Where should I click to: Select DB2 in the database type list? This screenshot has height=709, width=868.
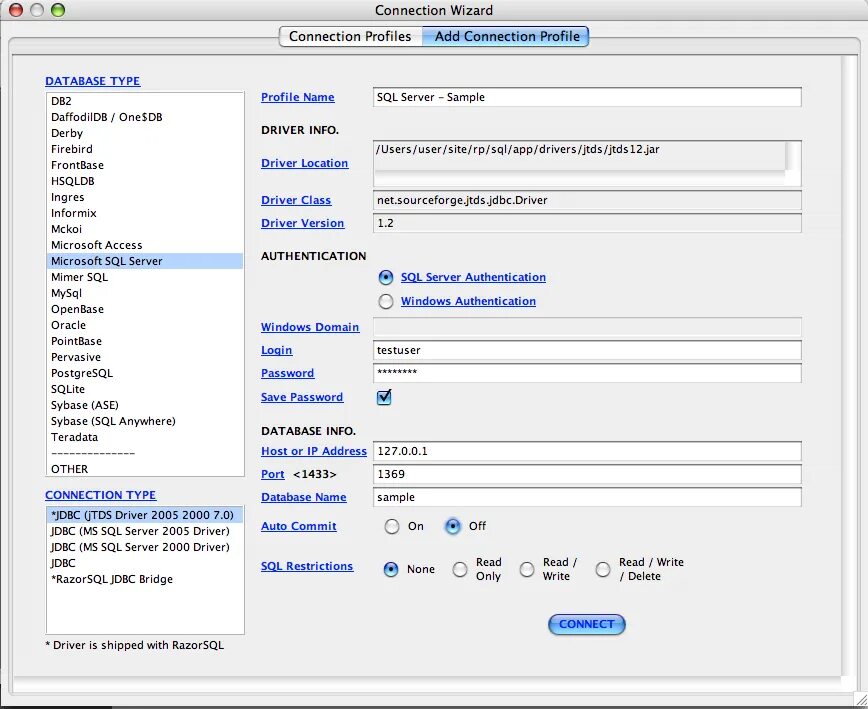click(x=145, y=101)
